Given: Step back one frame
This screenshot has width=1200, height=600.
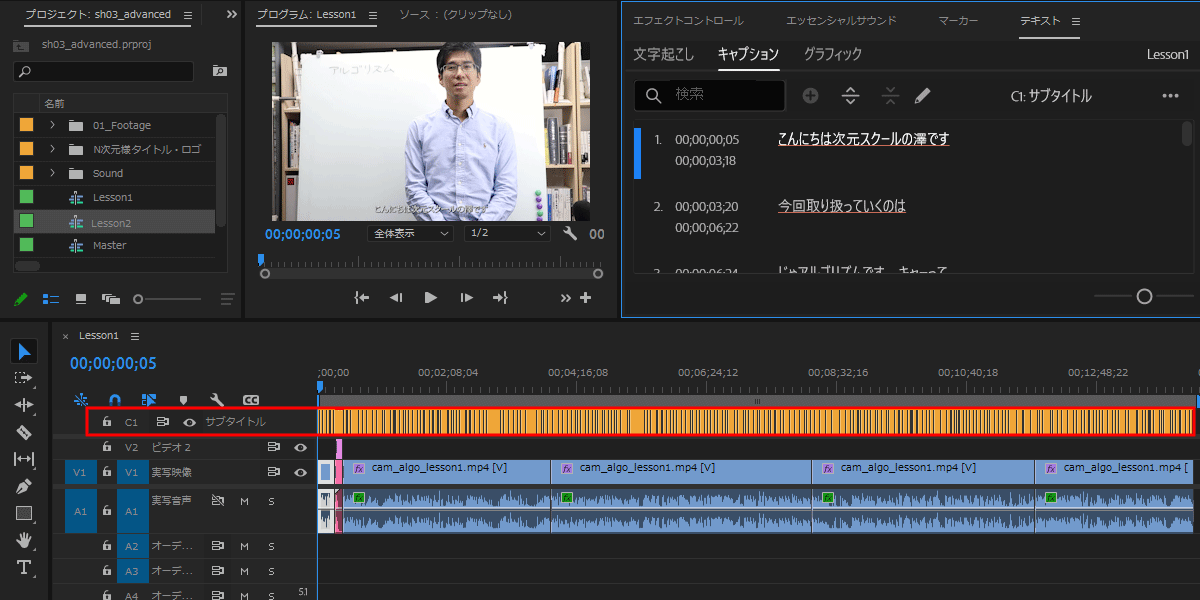Looking at the screenshot, I should click(396, 297).
